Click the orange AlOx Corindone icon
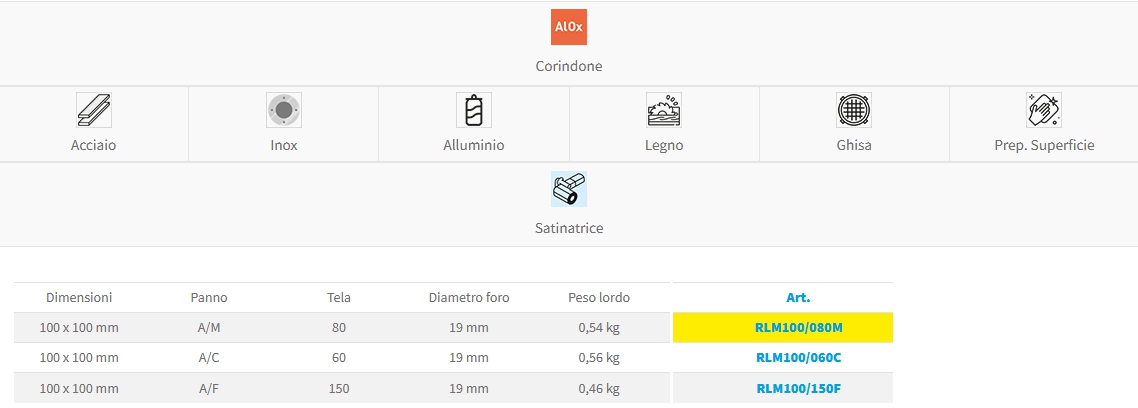Viewport: 1138px width, 408px height. [569, 28]
